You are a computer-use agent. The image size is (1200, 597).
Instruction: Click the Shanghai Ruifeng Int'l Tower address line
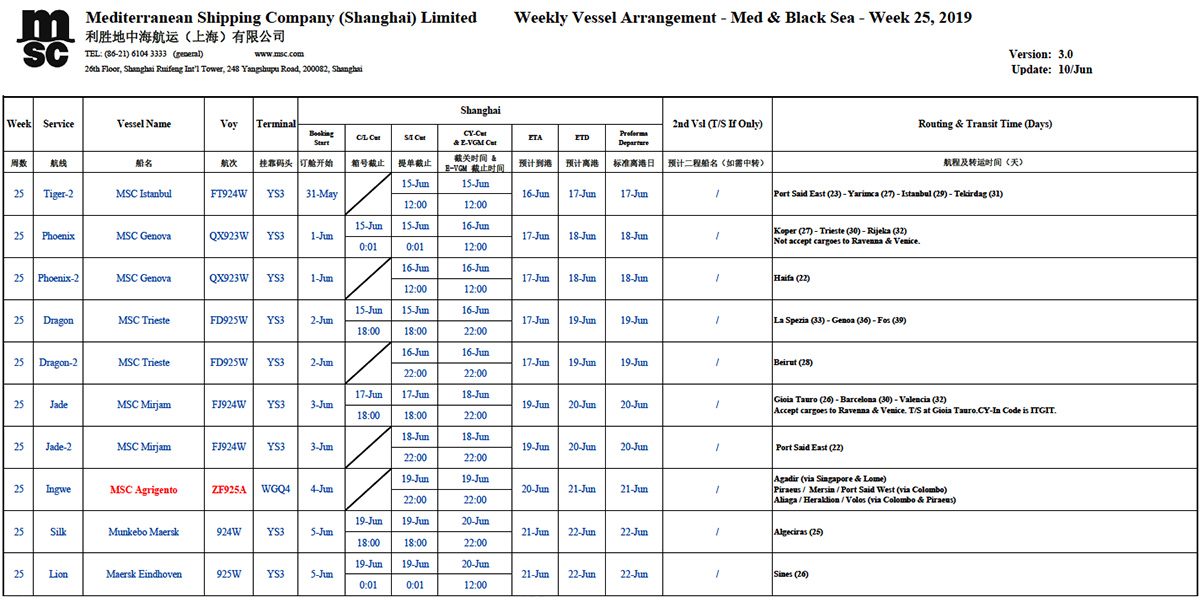tap(224, 69)
